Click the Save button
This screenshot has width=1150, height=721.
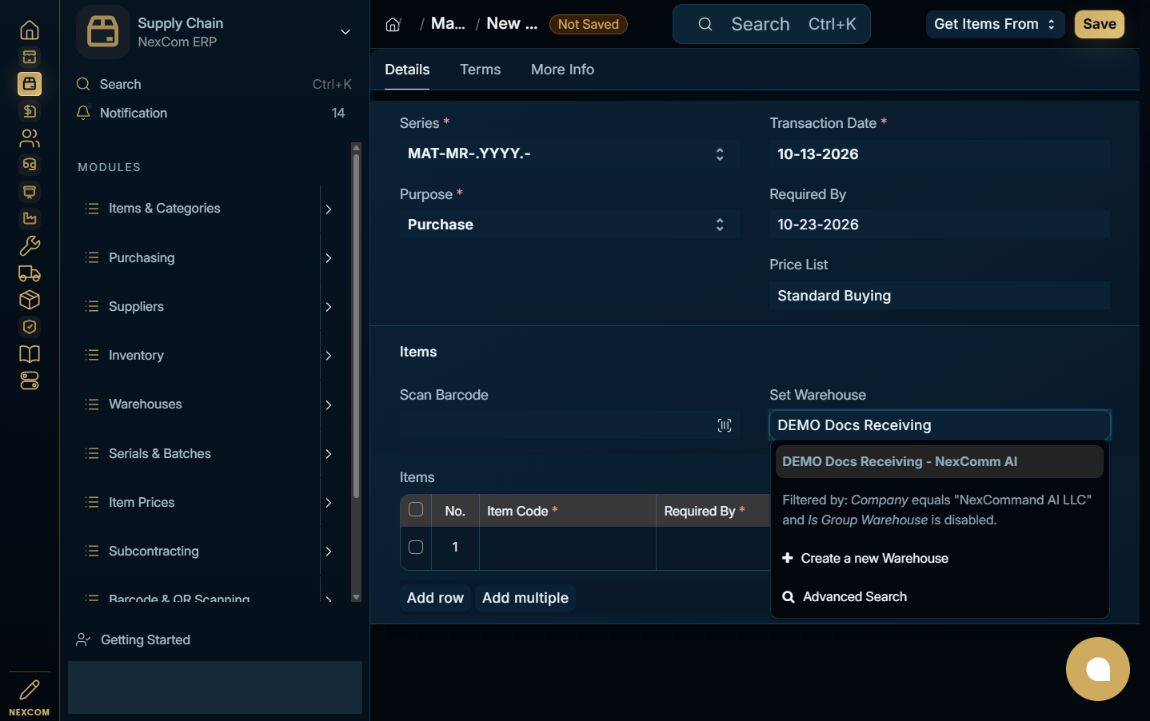[1099, 24]
